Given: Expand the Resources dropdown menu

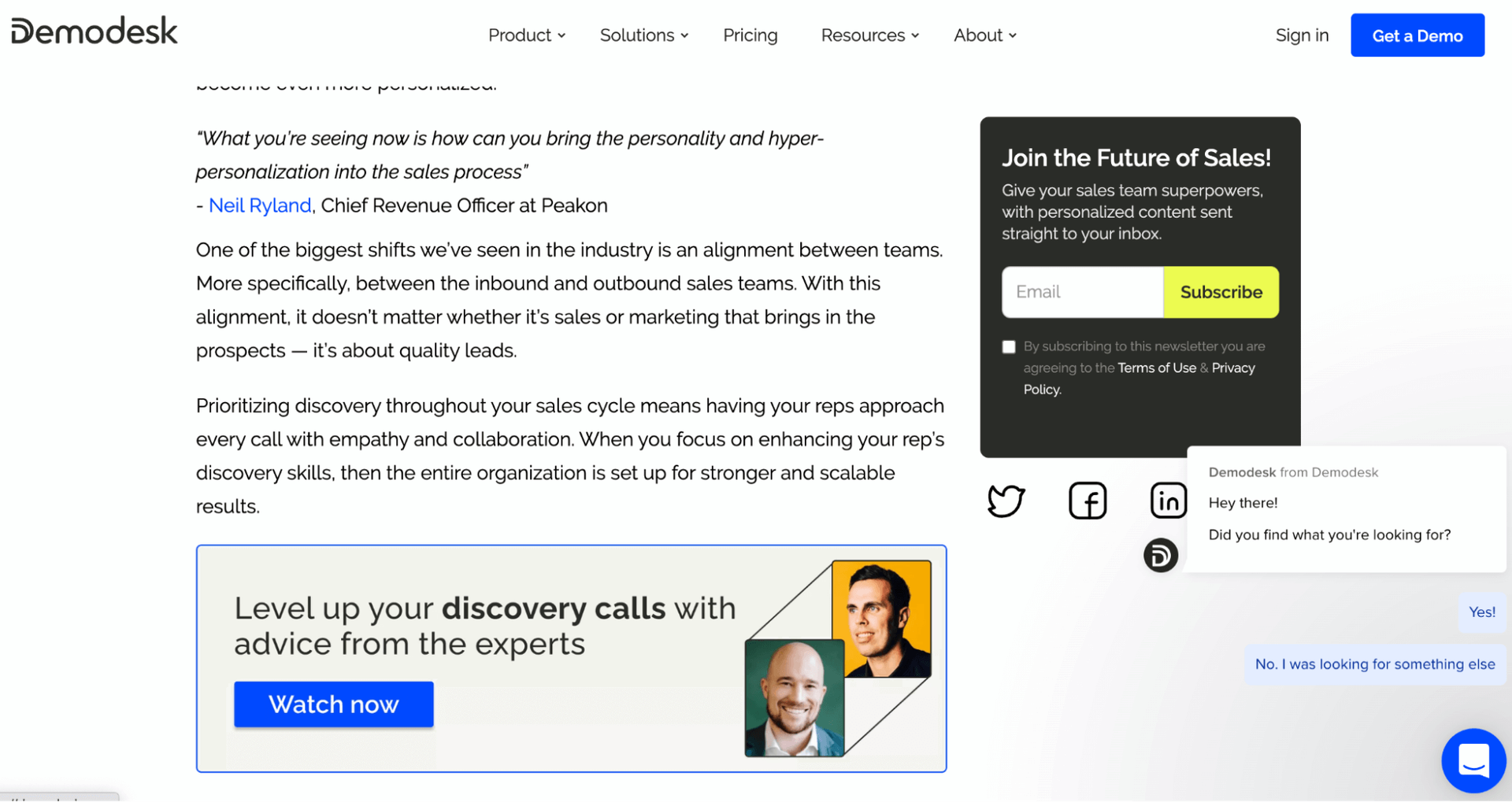Looking at the screenshot, I should click(869, 35).
